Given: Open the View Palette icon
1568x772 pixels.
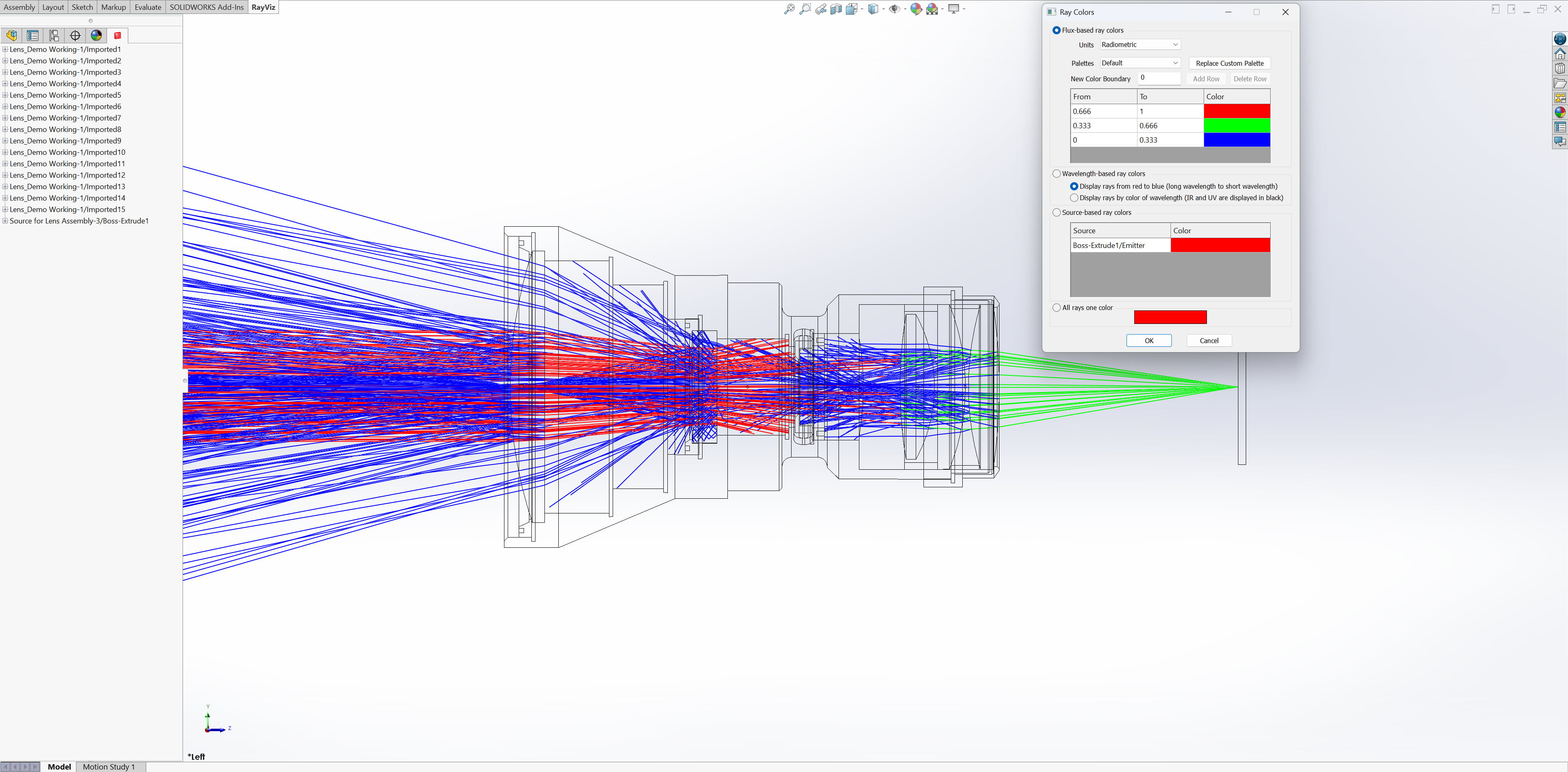Looking at the screenshot, I should pyautogui.click(x=1559, y=97).
